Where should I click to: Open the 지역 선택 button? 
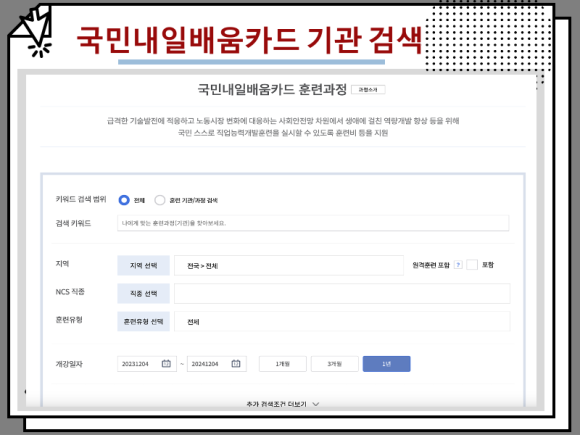pos(144,265)
